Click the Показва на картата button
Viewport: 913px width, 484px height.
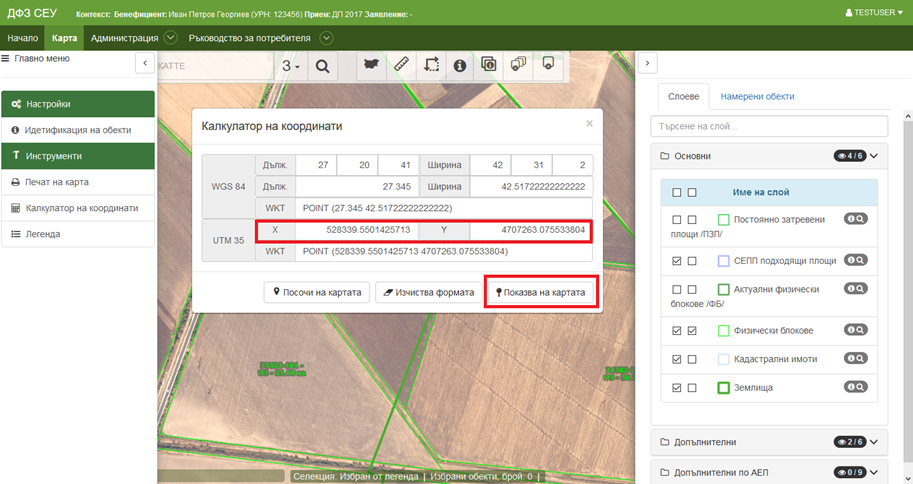[541, 292]
